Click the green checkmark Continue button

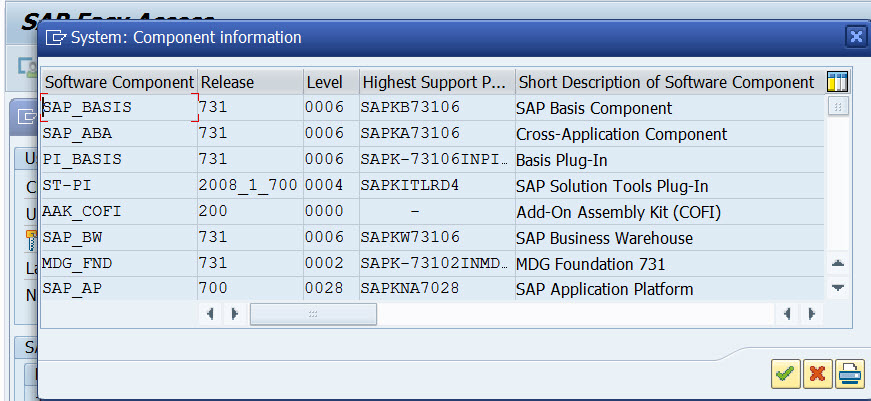(x=785, y=374)
